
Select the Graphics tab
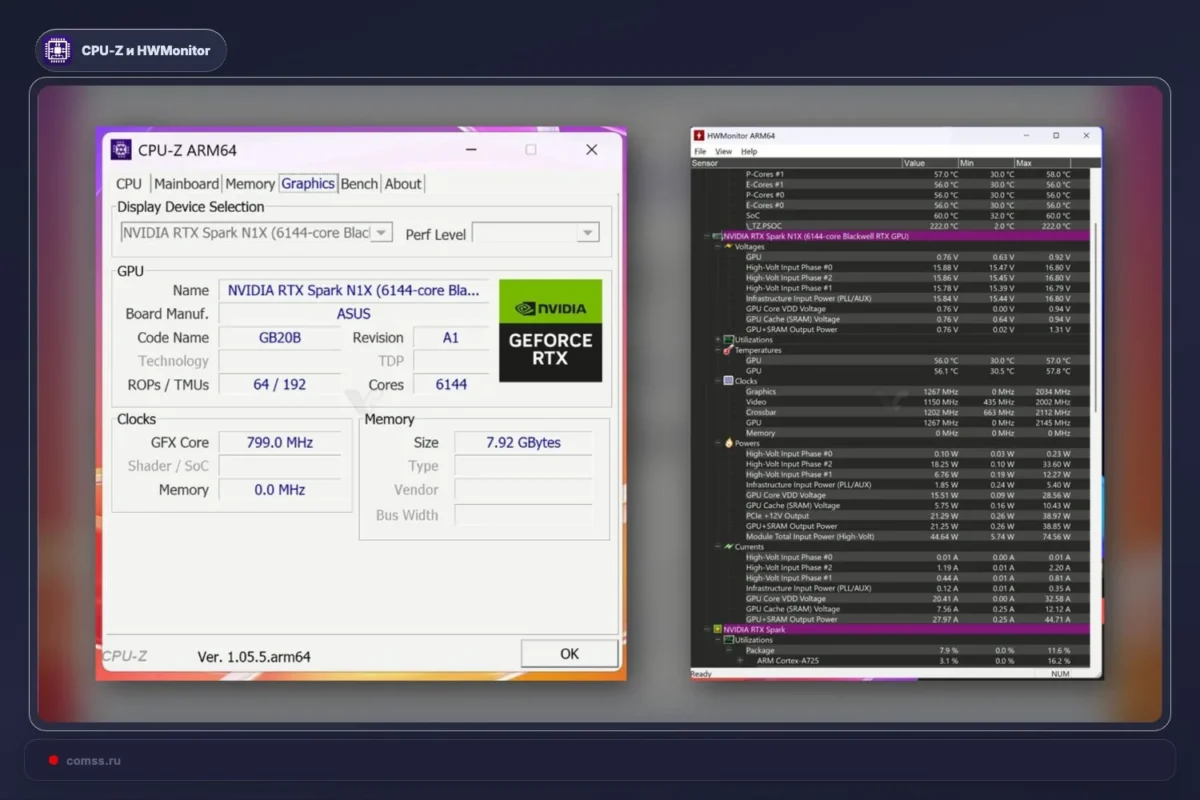click(308, 183)
